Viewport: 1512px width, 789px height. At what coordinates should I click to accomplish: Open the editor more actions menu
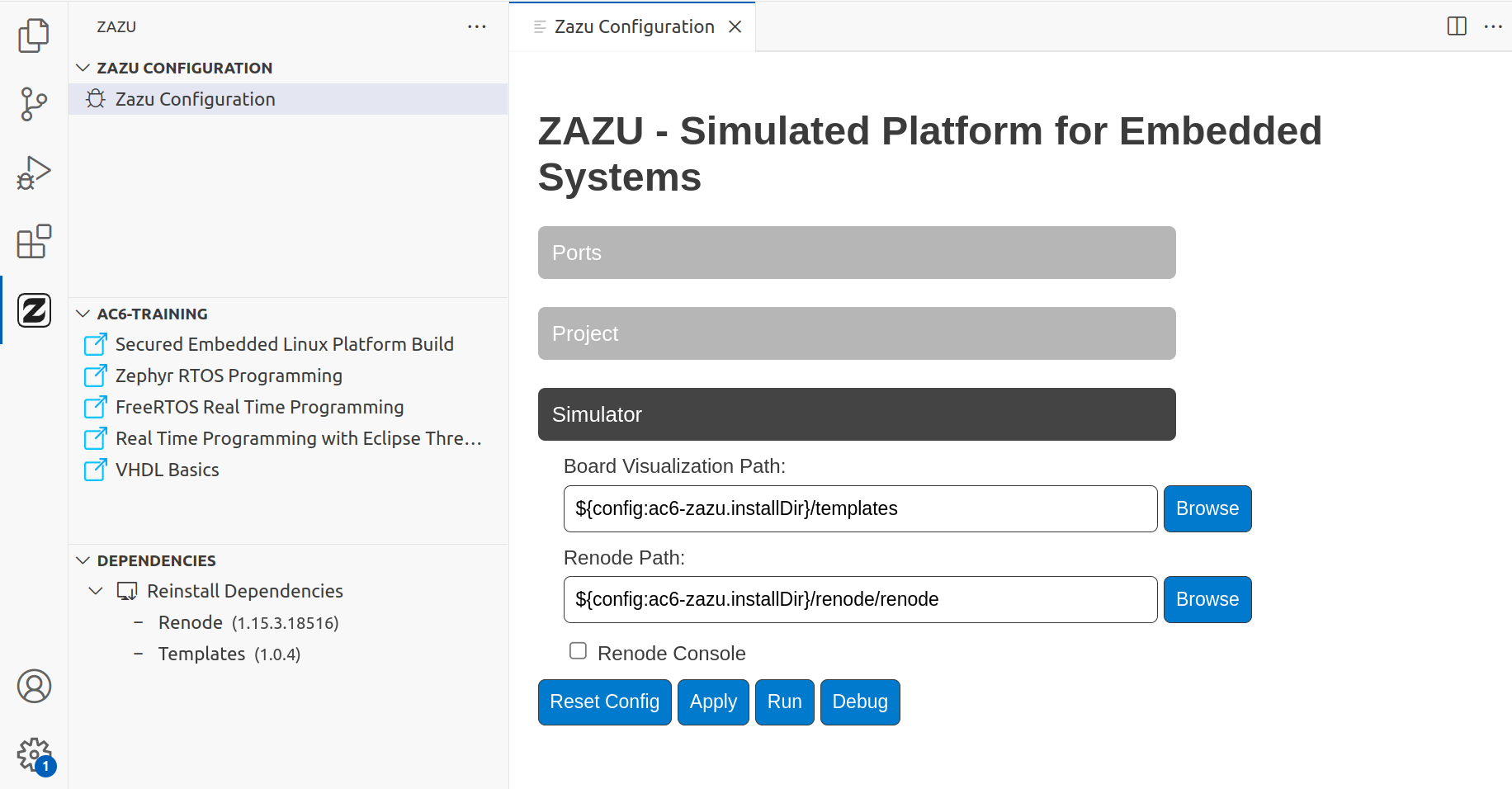click(x=1493, y=26)
